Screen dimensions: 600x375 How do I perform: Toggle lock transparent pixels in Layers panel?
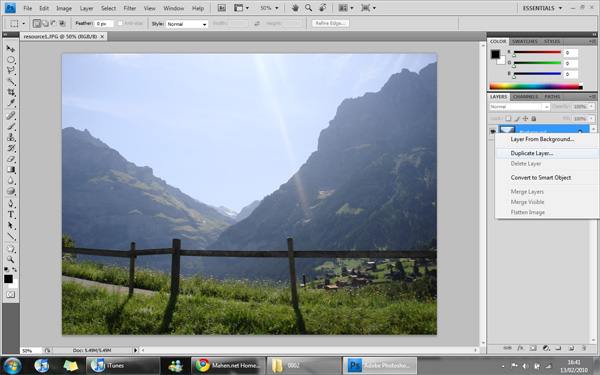508,119
